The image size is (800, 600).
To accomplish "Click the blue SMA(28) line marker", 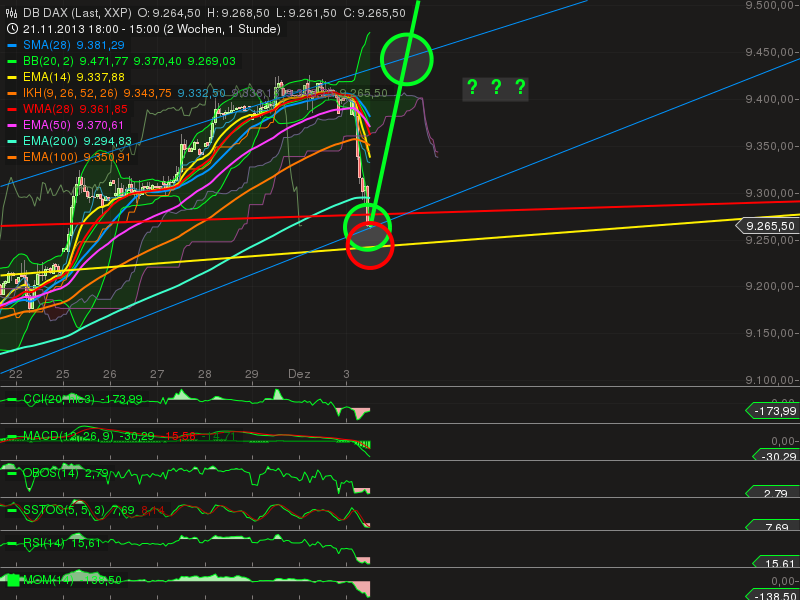I will click(11, 45).
